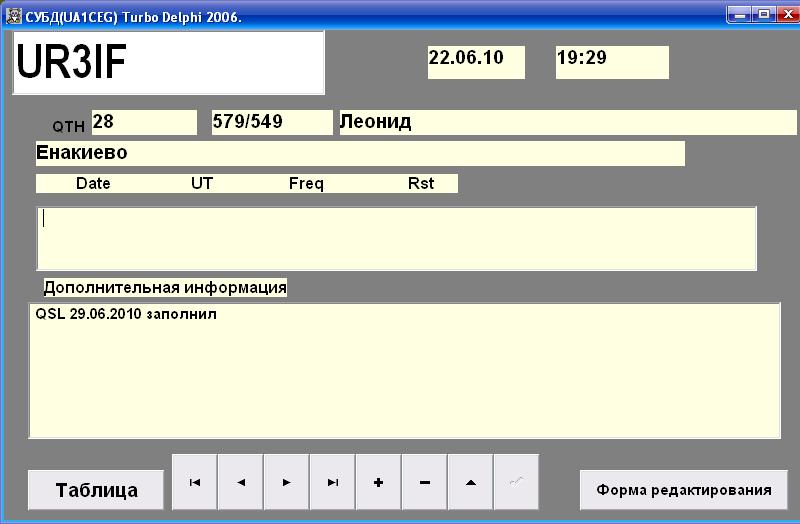Click the UT column header label
The height and width of the screenshot is (524, 800).
[202, 183]
